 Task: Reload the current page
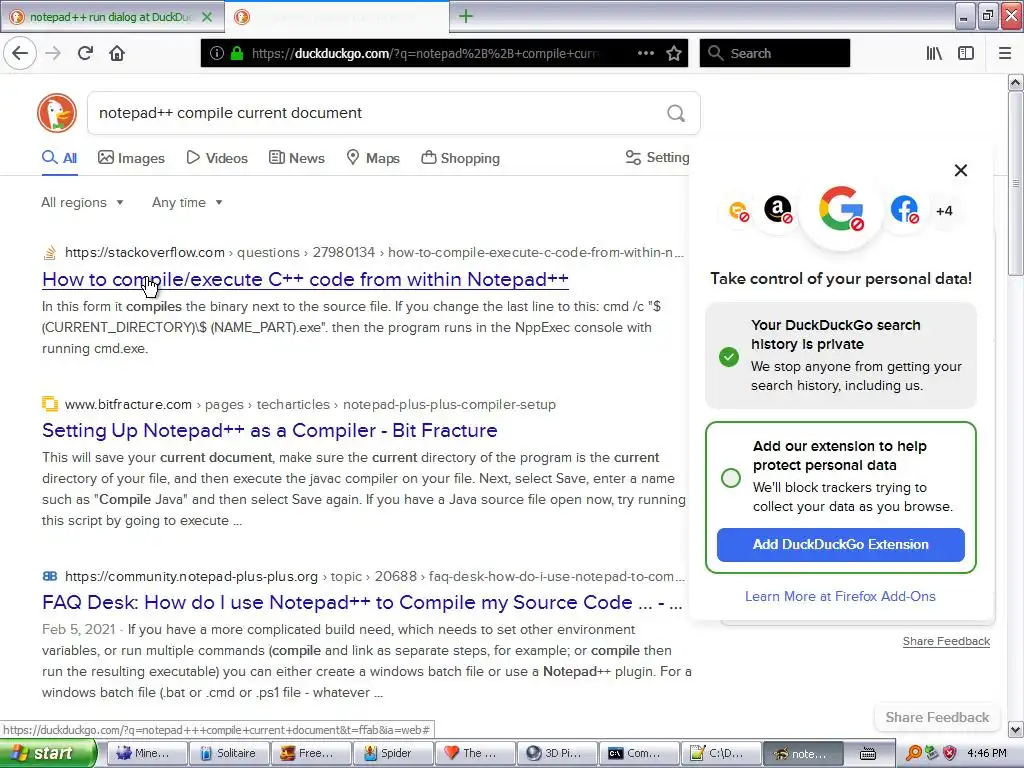[x=85, y=53]
